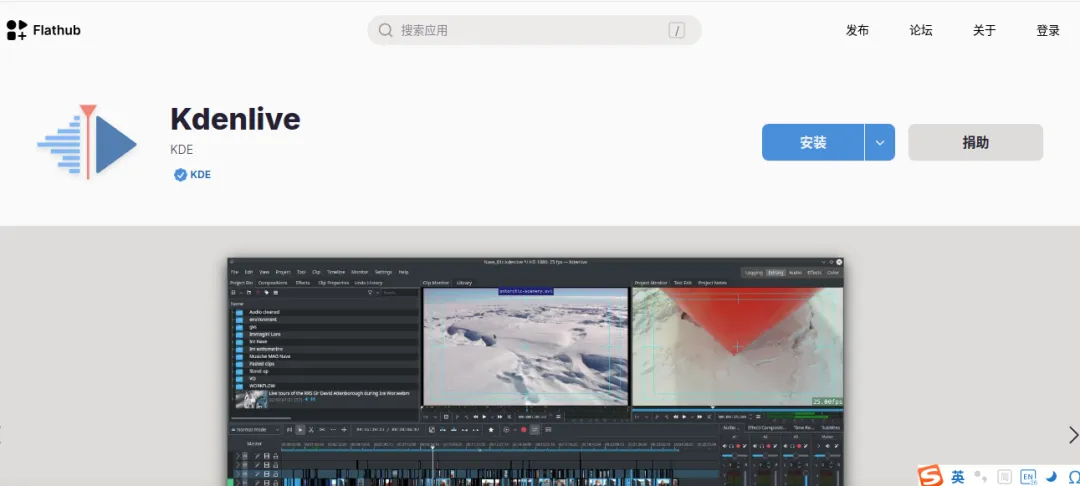The image size is (1080, 486).
Task: Install Kdenlive with the 安装 button
Action: tap(813, 142)
